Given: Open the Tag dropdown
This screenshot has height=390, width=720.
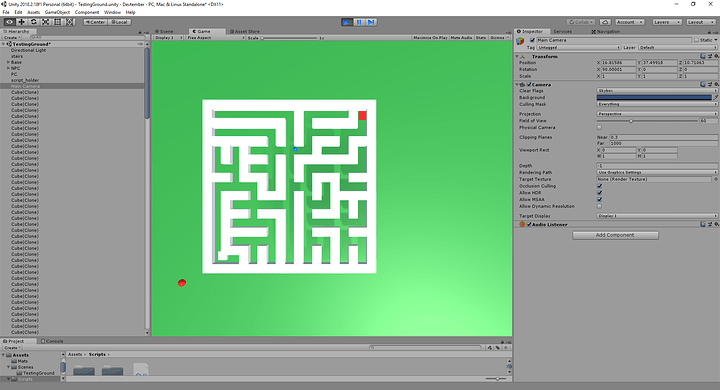Looking at the screenshot, I should tap(579, 47).
